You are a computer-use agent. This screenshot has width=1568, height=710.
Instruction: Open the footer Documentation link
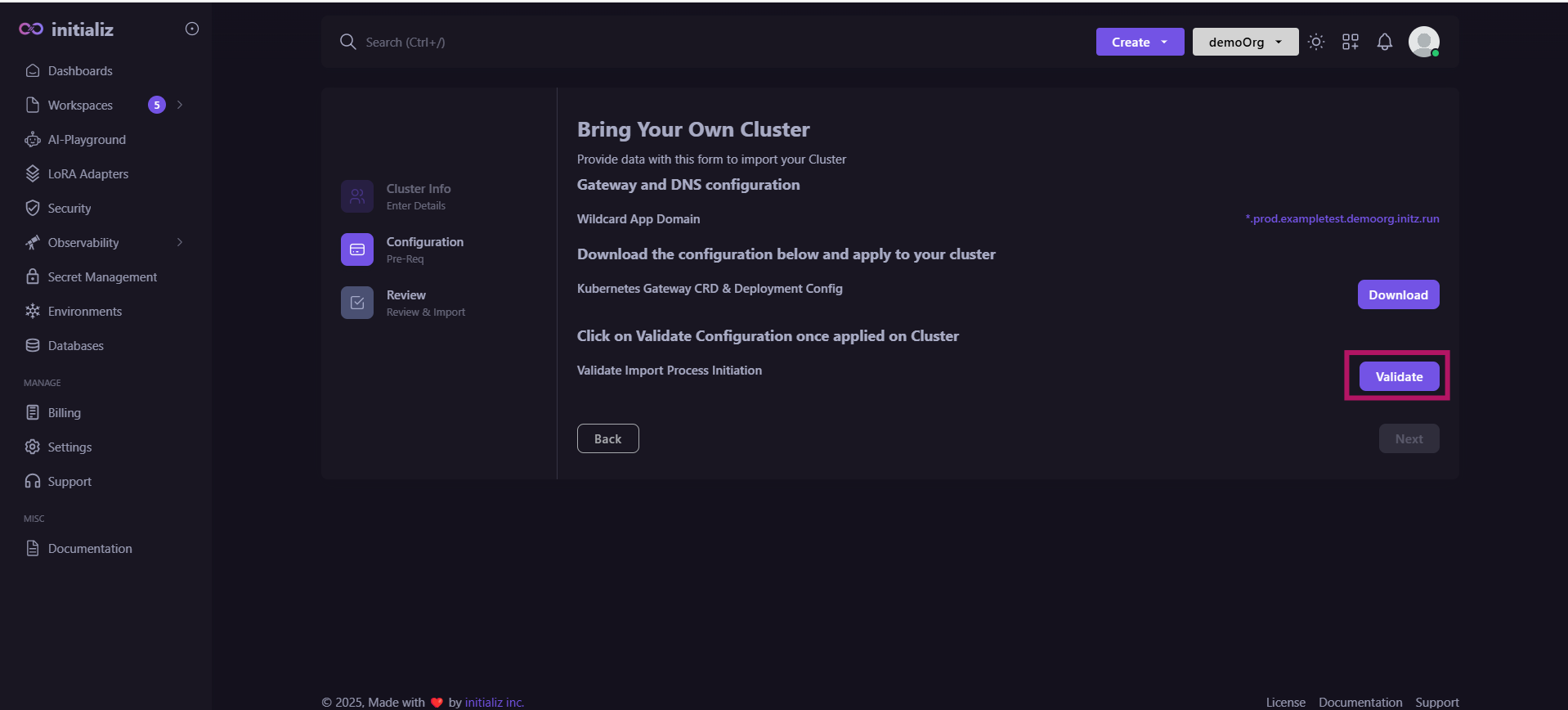[x=1360, y=703]
